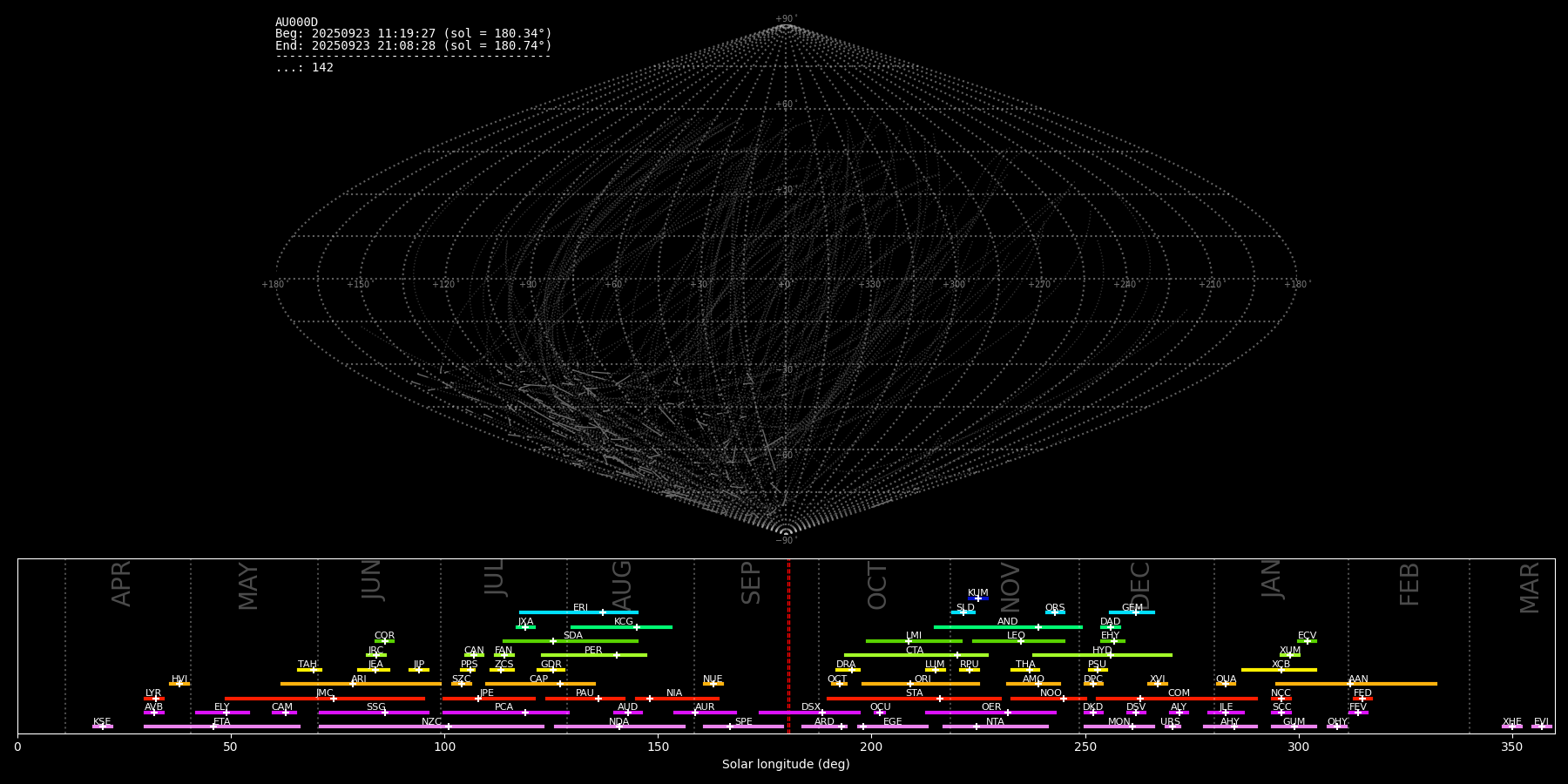Click the AAN shower bar
The width and height of the screenshot is (1568, 784).
click(1356, 684)
